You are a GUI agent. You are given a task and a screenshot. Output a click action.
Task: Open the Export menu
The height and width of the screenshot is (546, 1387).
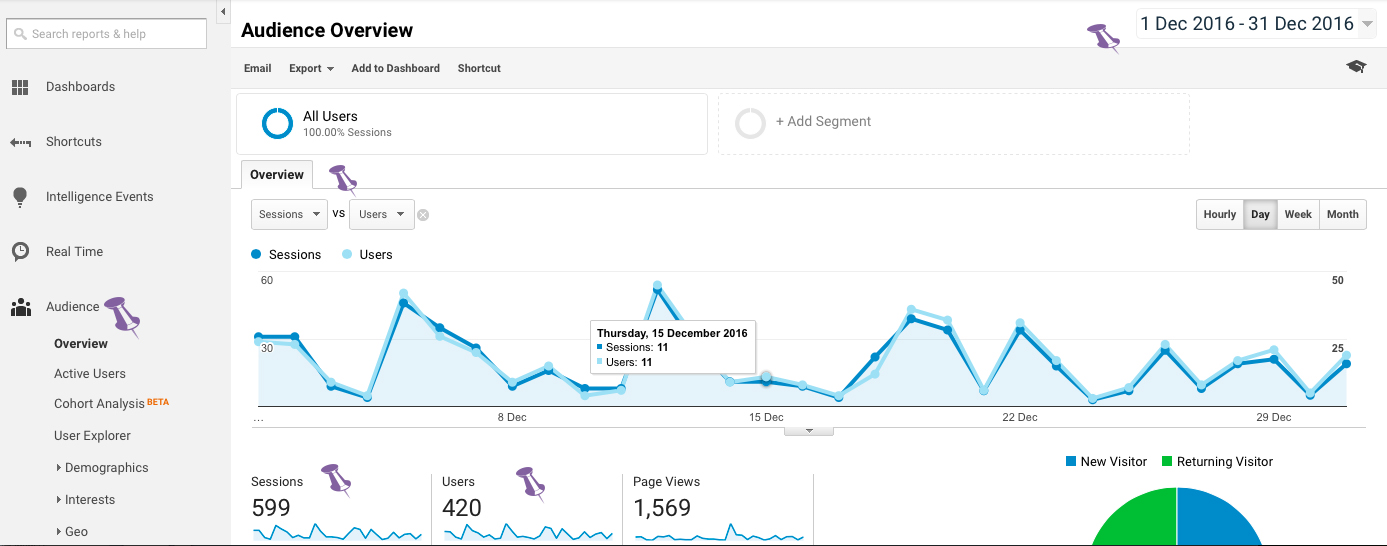pos(311,68)
